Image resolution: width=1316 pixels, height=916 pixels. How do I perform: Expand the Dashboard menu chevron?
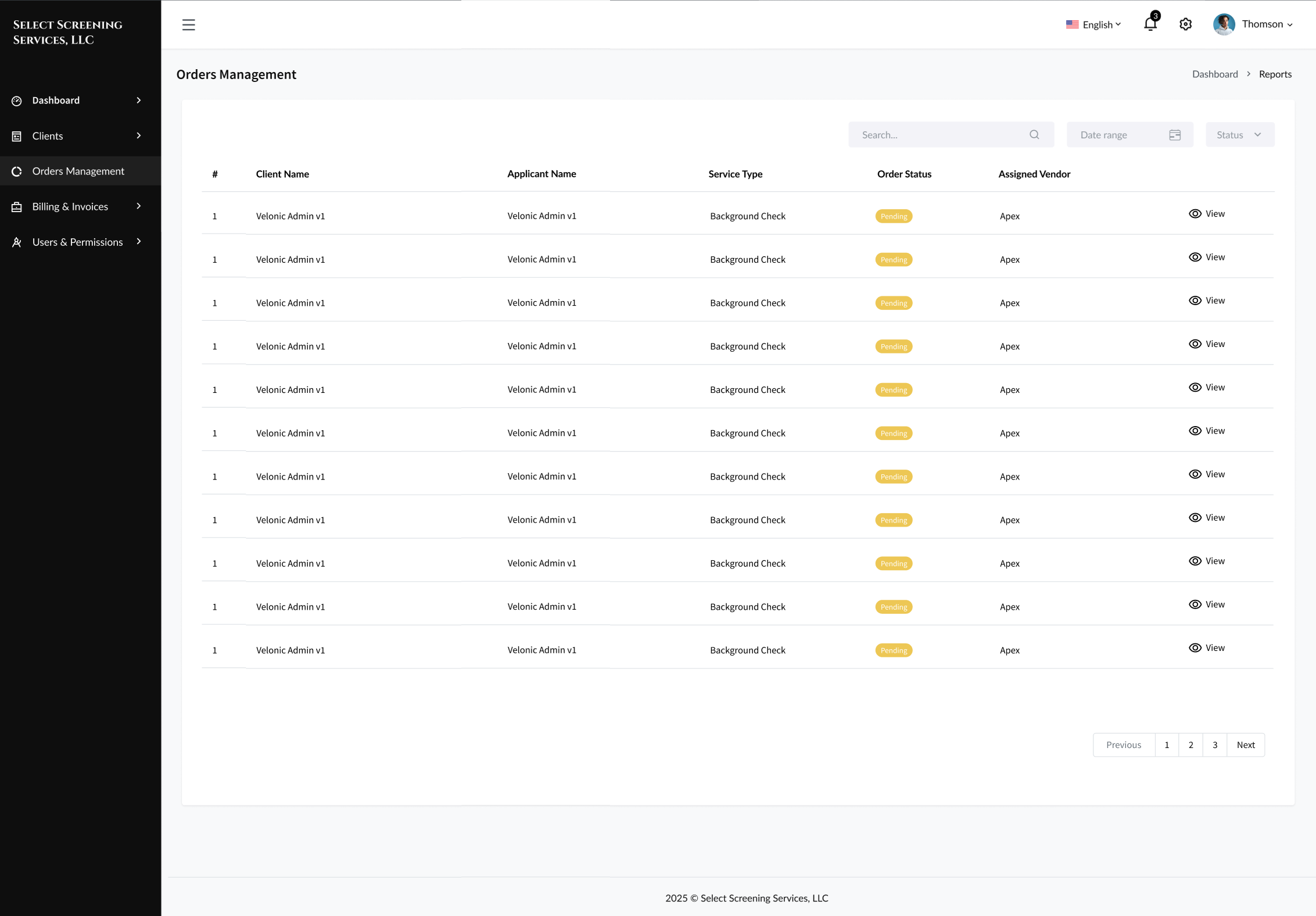pyautogui.click(x=139, y=100)
